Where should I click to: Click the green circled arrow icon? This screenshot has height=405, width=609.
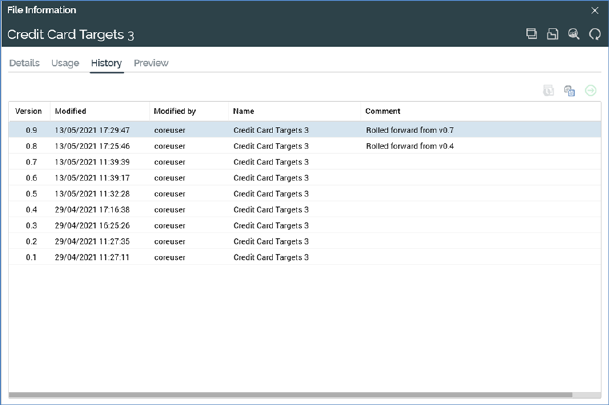point(591,90)
